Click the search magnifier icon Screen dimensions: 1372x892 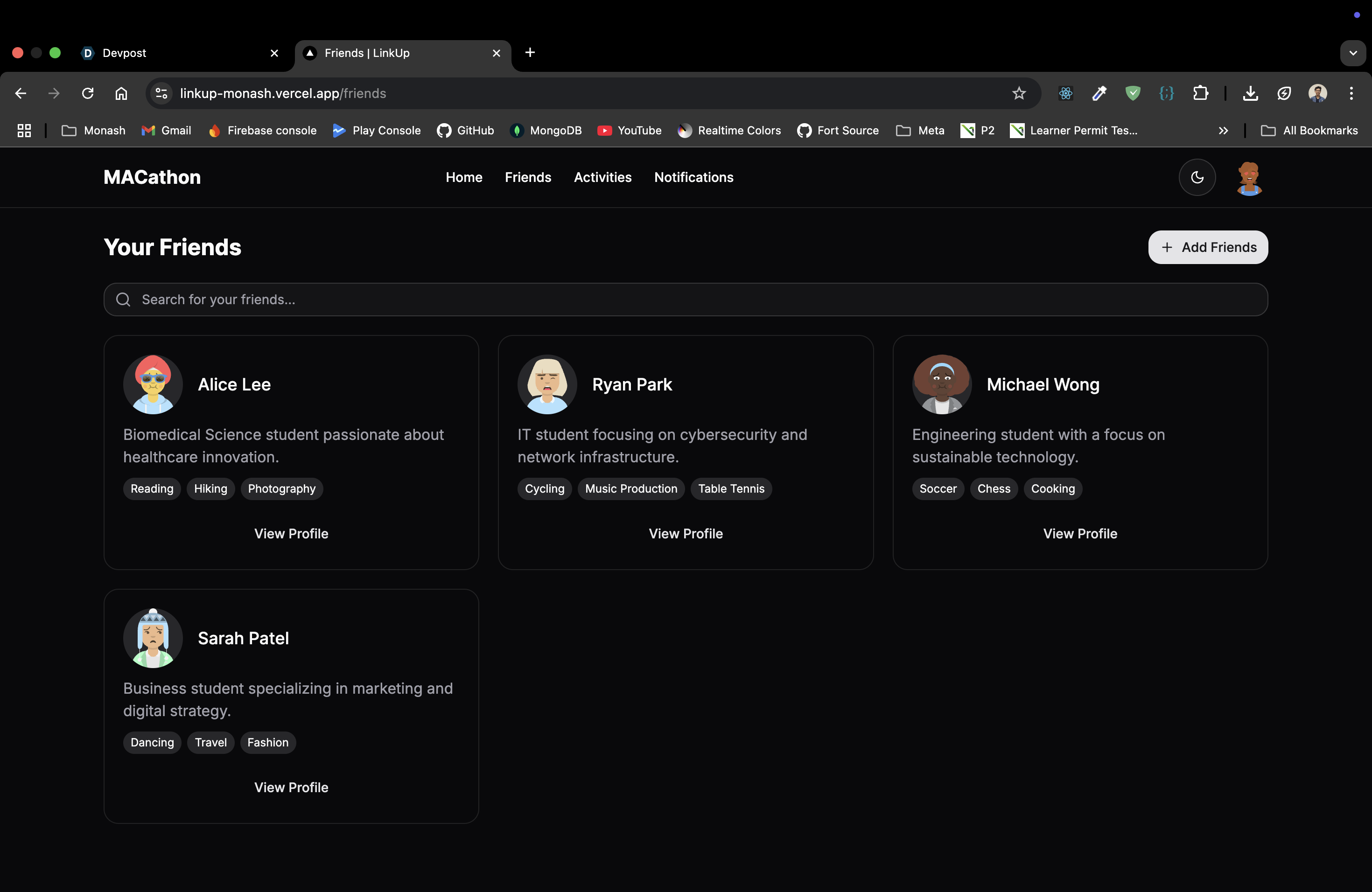(123, 300)
